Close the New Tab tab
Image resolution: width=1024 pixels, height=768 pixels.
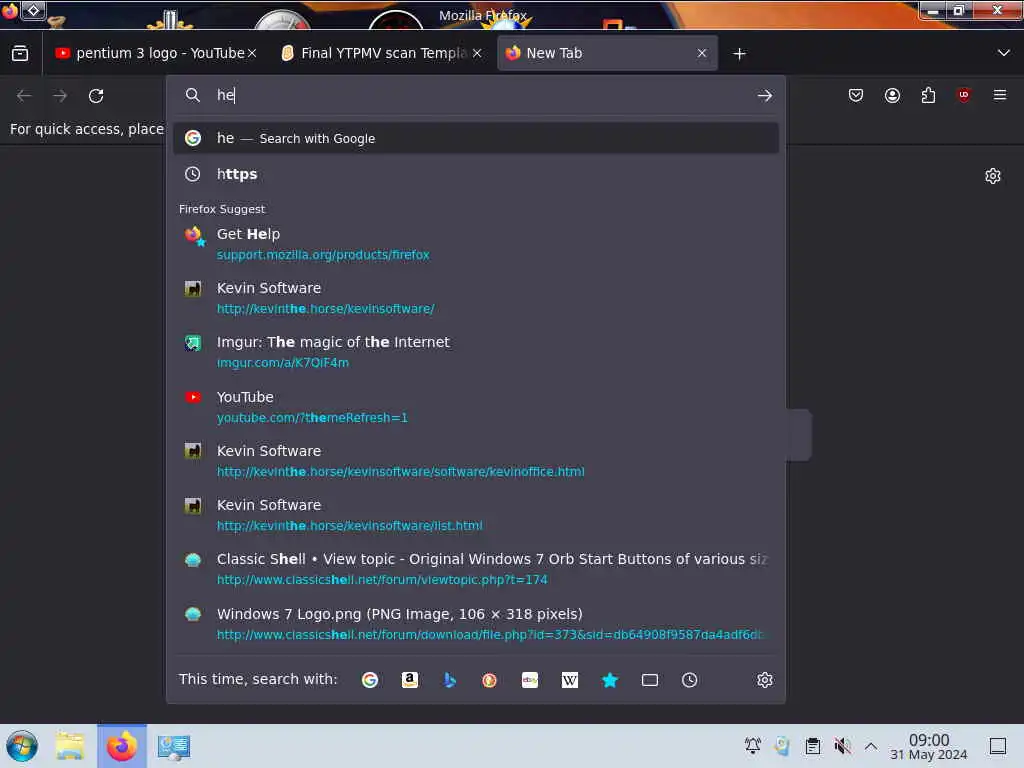click(x=702, y=54)
